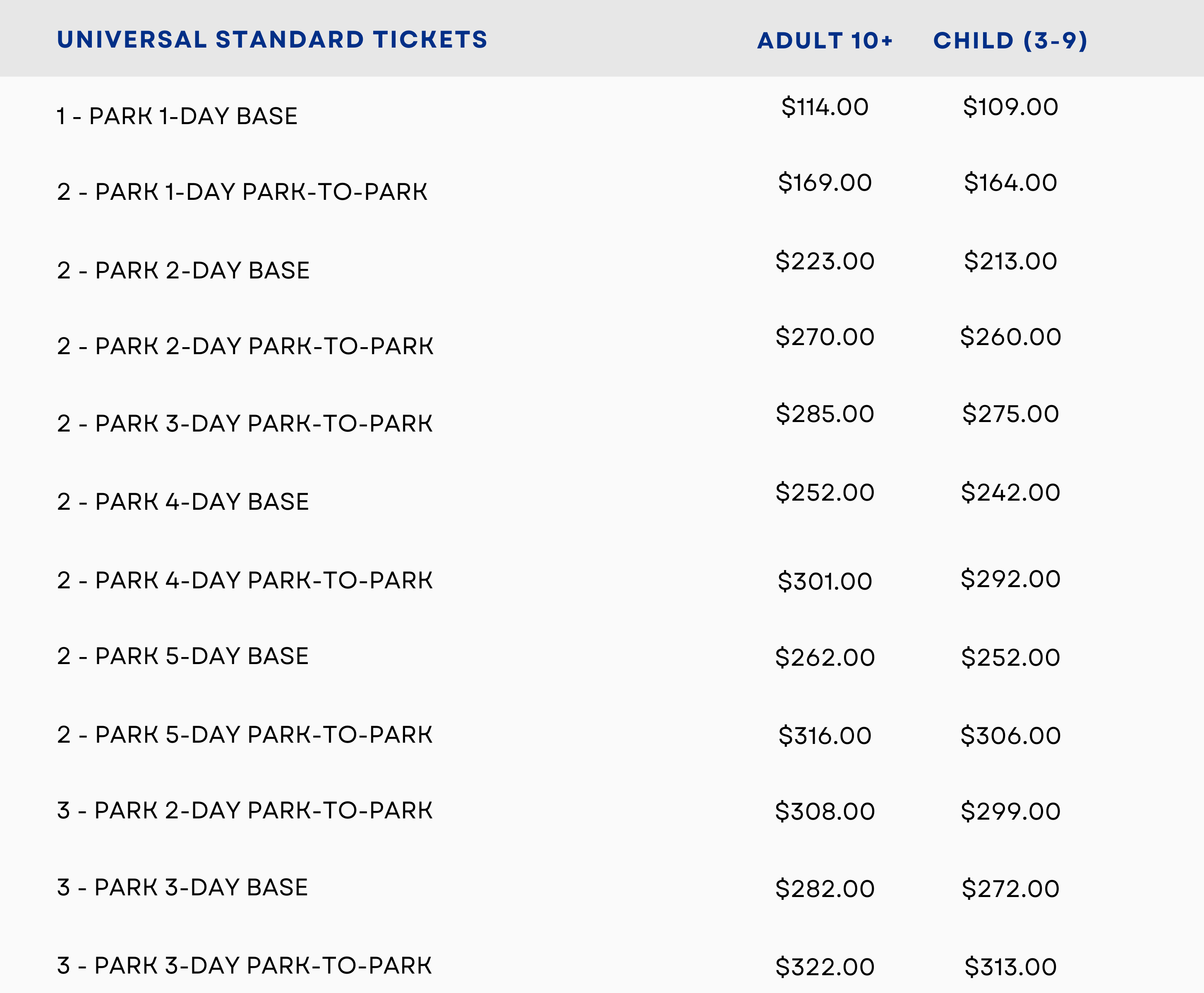This screenshot has height=993, width=1204.
Task: Click the $114.00 adult price
Action: (x=825, y=107)
